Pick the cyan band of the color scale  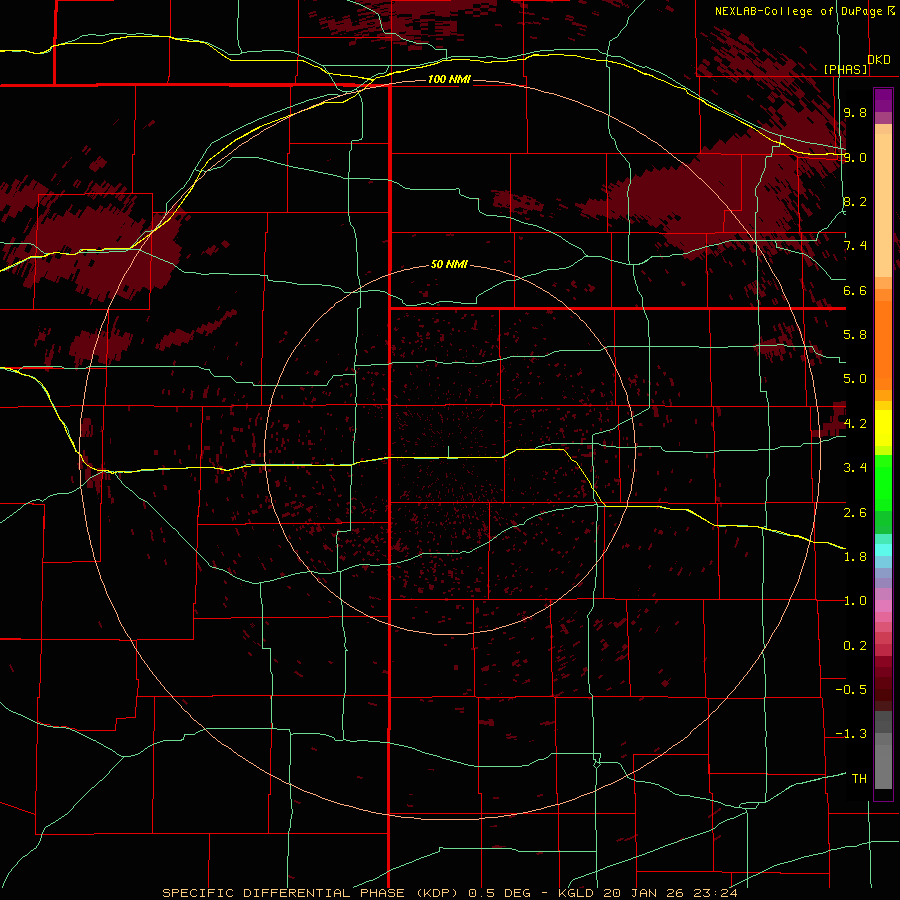coord(883,550)
